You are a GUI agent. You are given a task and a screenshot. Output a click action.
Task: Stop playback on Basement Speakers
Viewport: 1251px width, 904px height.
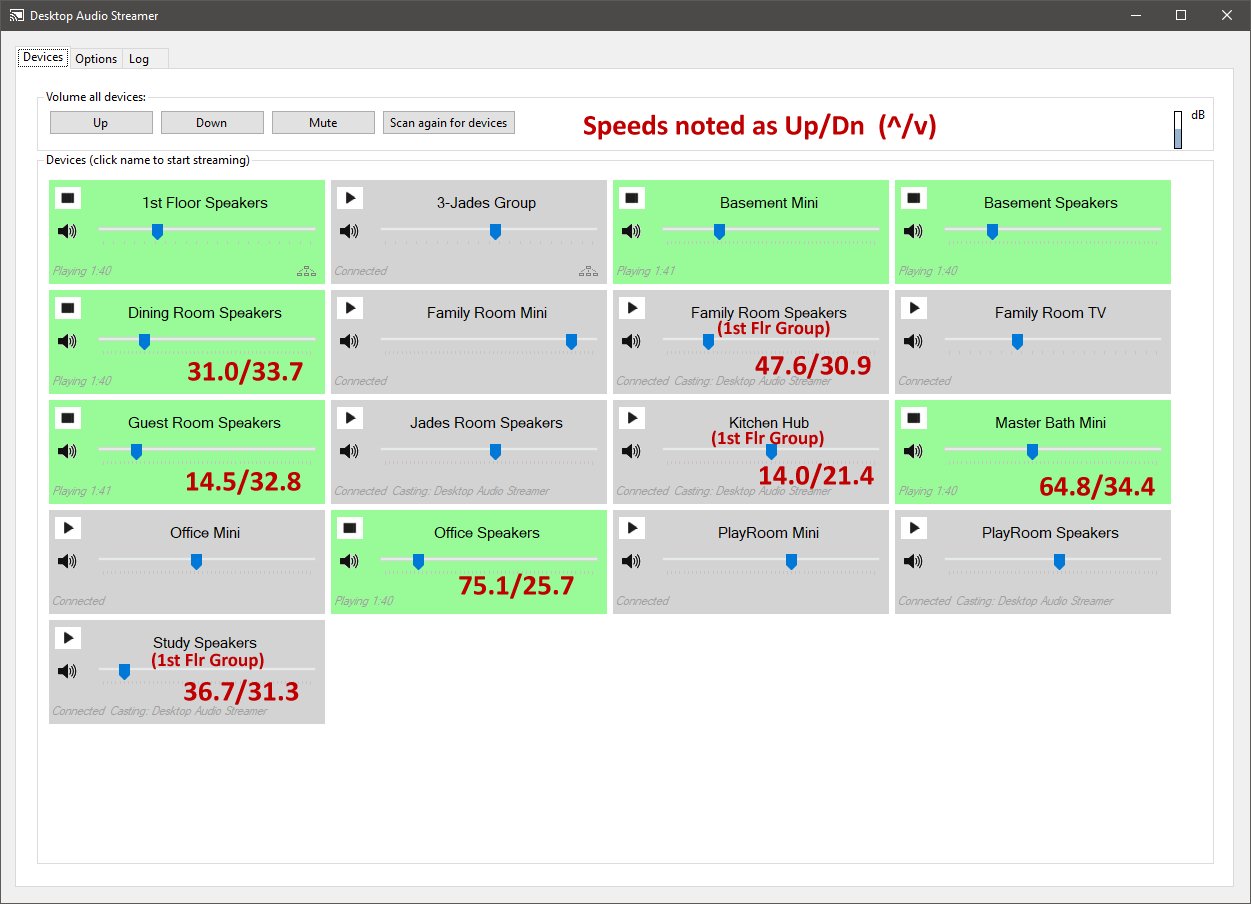pyautogui.click(x=914, y=198)
